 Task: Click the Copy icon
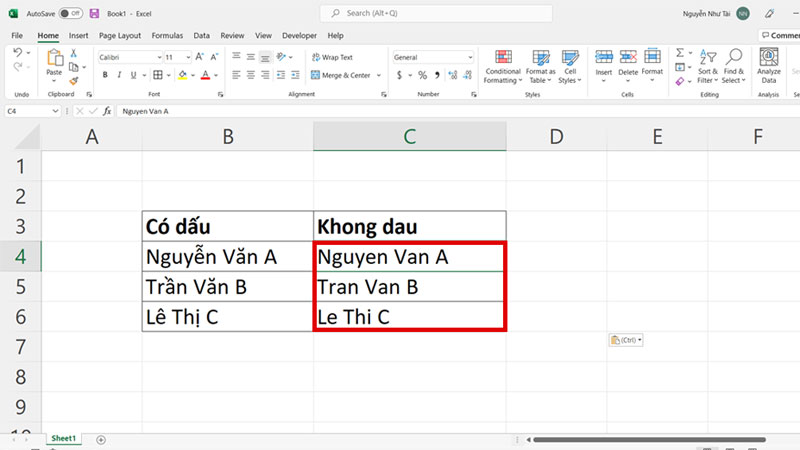click(73, 67)
